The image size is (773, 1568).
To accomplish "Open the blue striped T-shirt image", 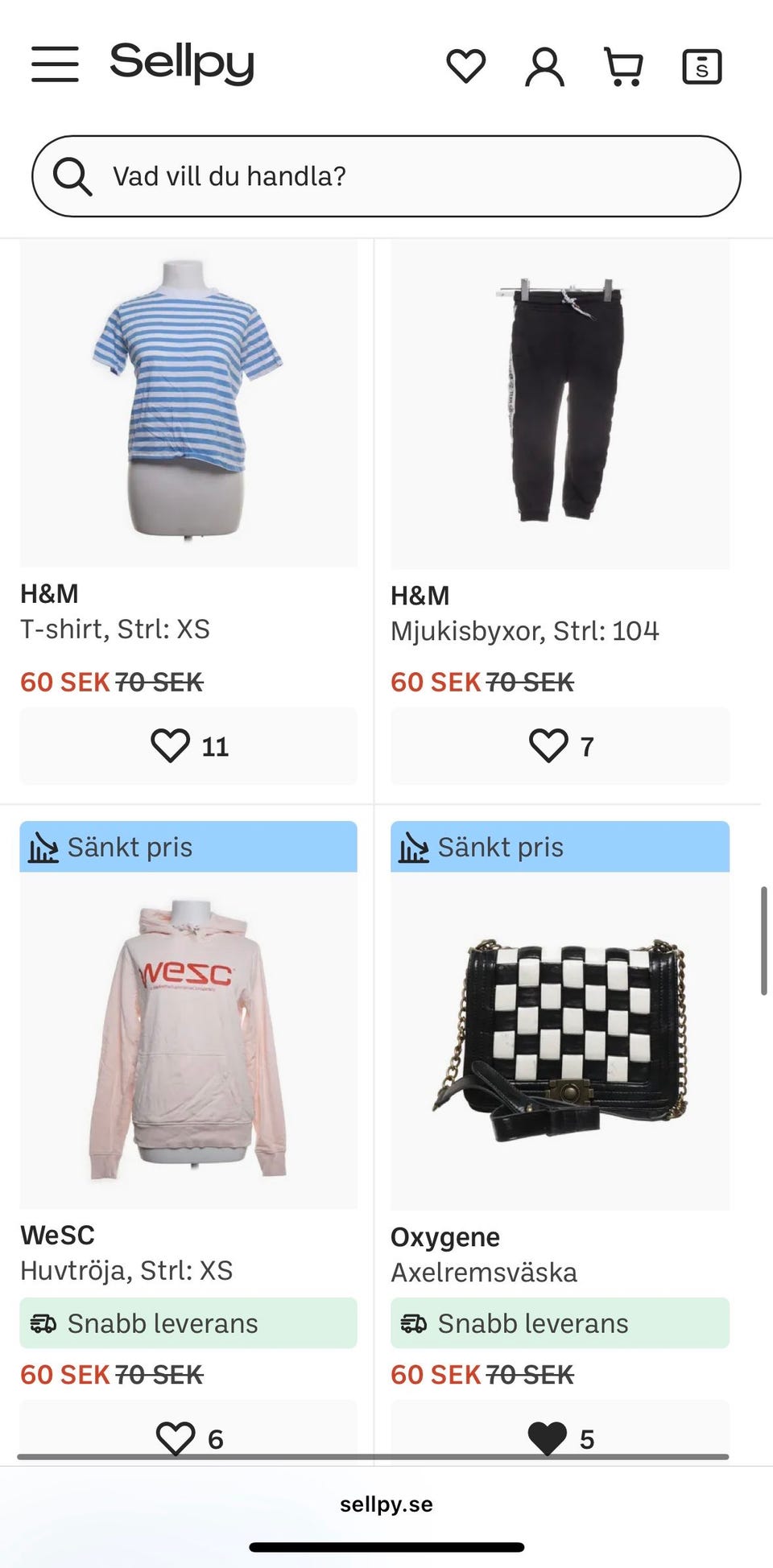I will click(188, 402).
